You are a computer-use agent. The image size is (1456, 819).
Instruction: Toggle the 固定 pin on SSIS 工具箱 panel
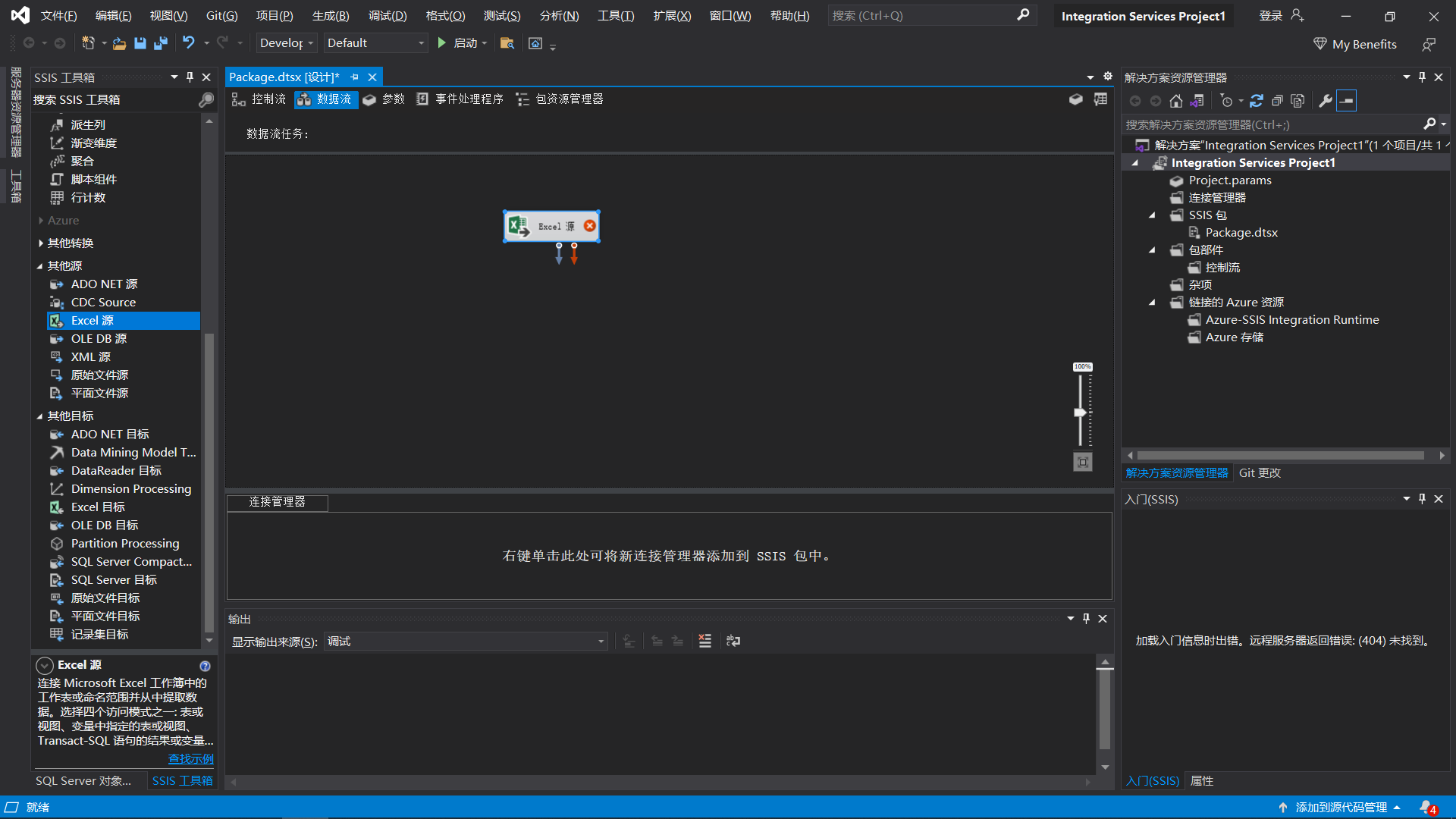(x=190, y=77)
